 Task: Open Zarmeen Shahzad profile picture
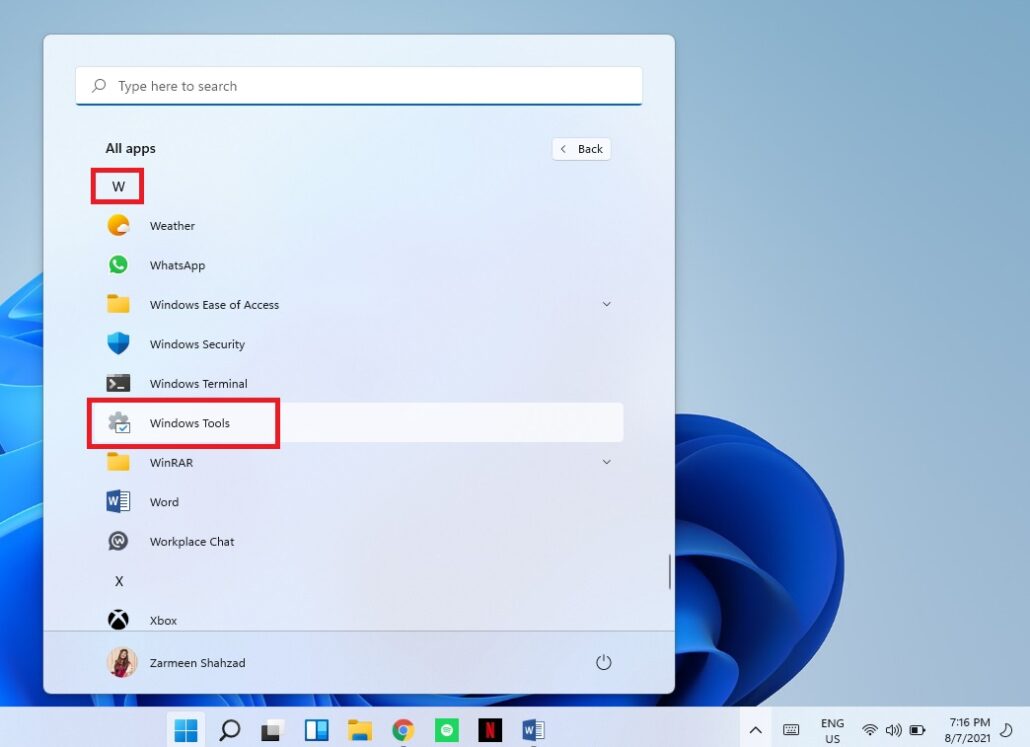tap(122, 662)
